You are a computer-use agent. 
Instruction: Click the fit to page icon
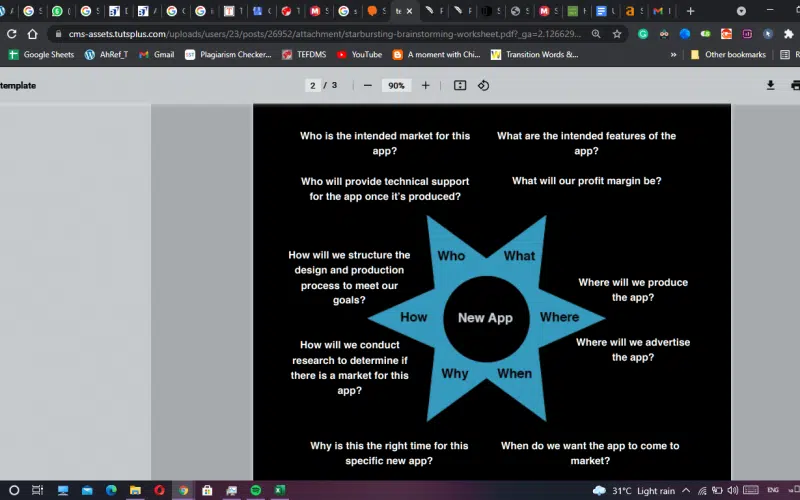coord(460,86)
